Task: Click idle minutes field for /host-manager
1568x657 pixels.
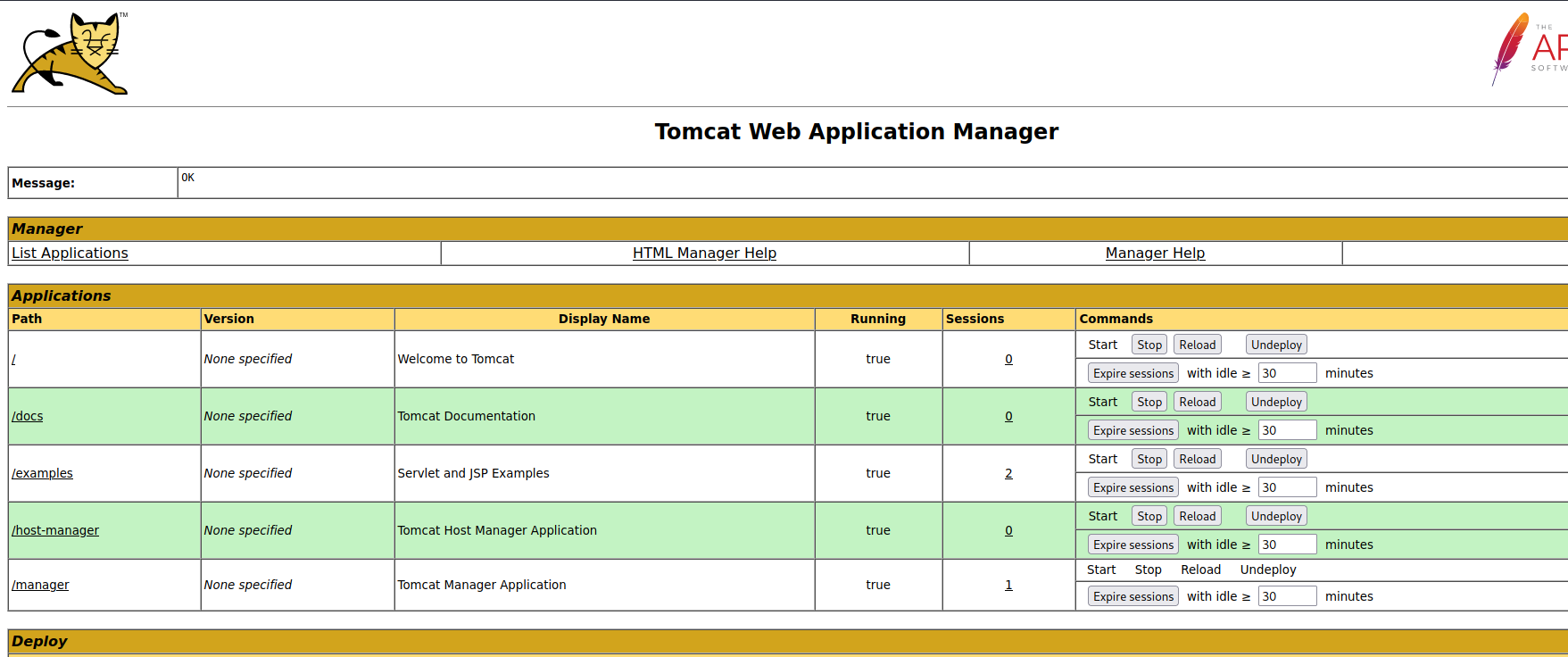Action: [x=1287, y=545]
